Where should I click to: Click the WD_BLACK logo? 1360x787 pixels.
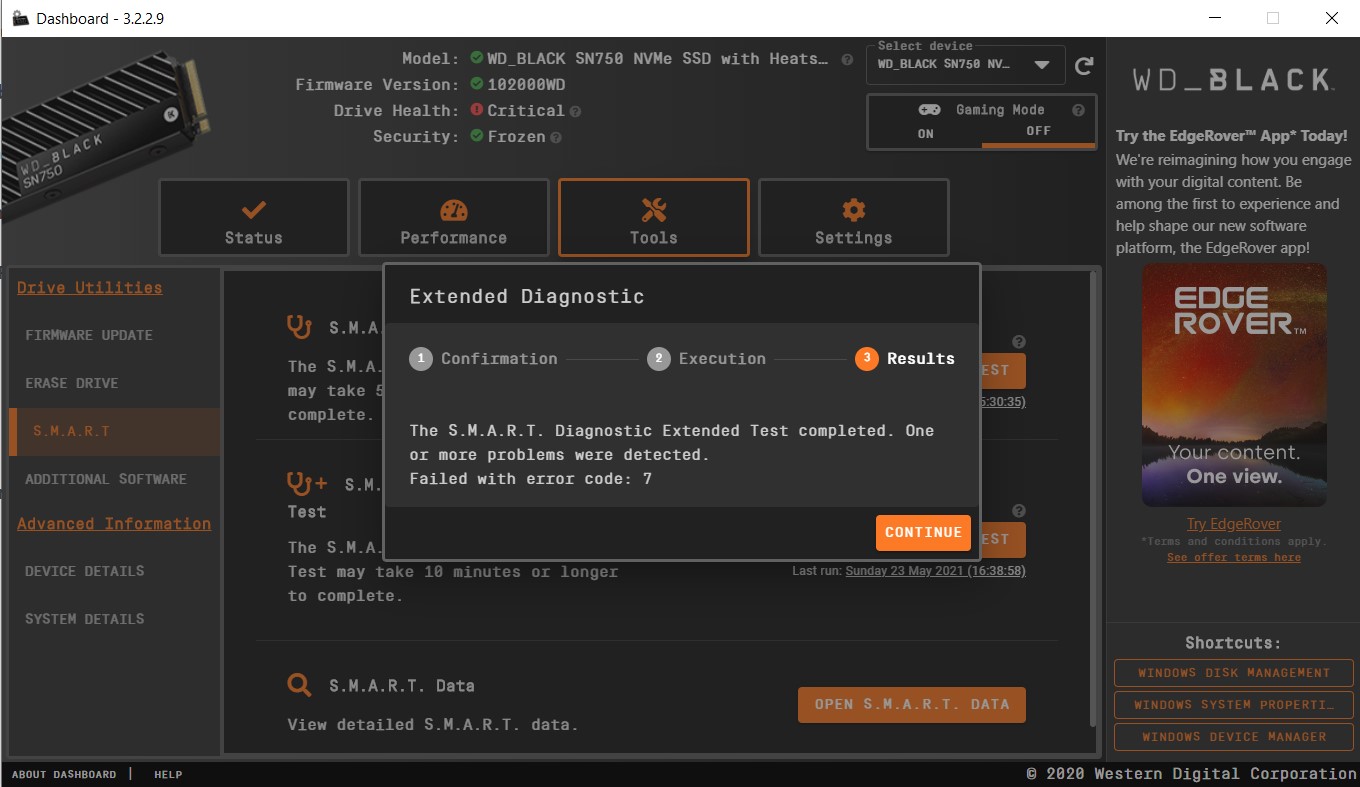point(1233,80)
